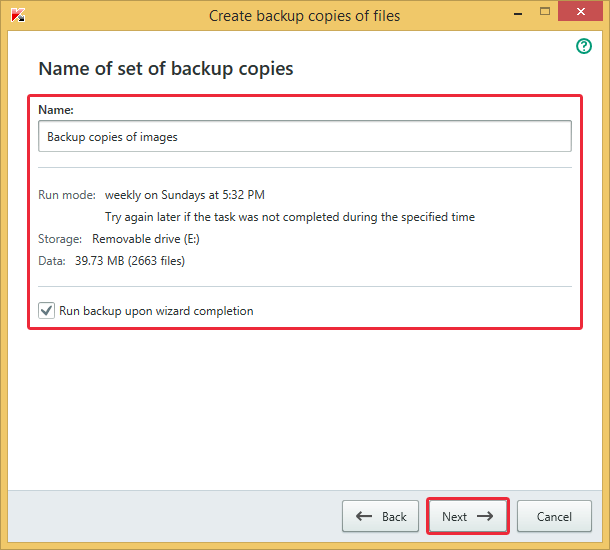Minimize the backup wizard window
This screenshot has width=610, height=550.
click(517, 13)
